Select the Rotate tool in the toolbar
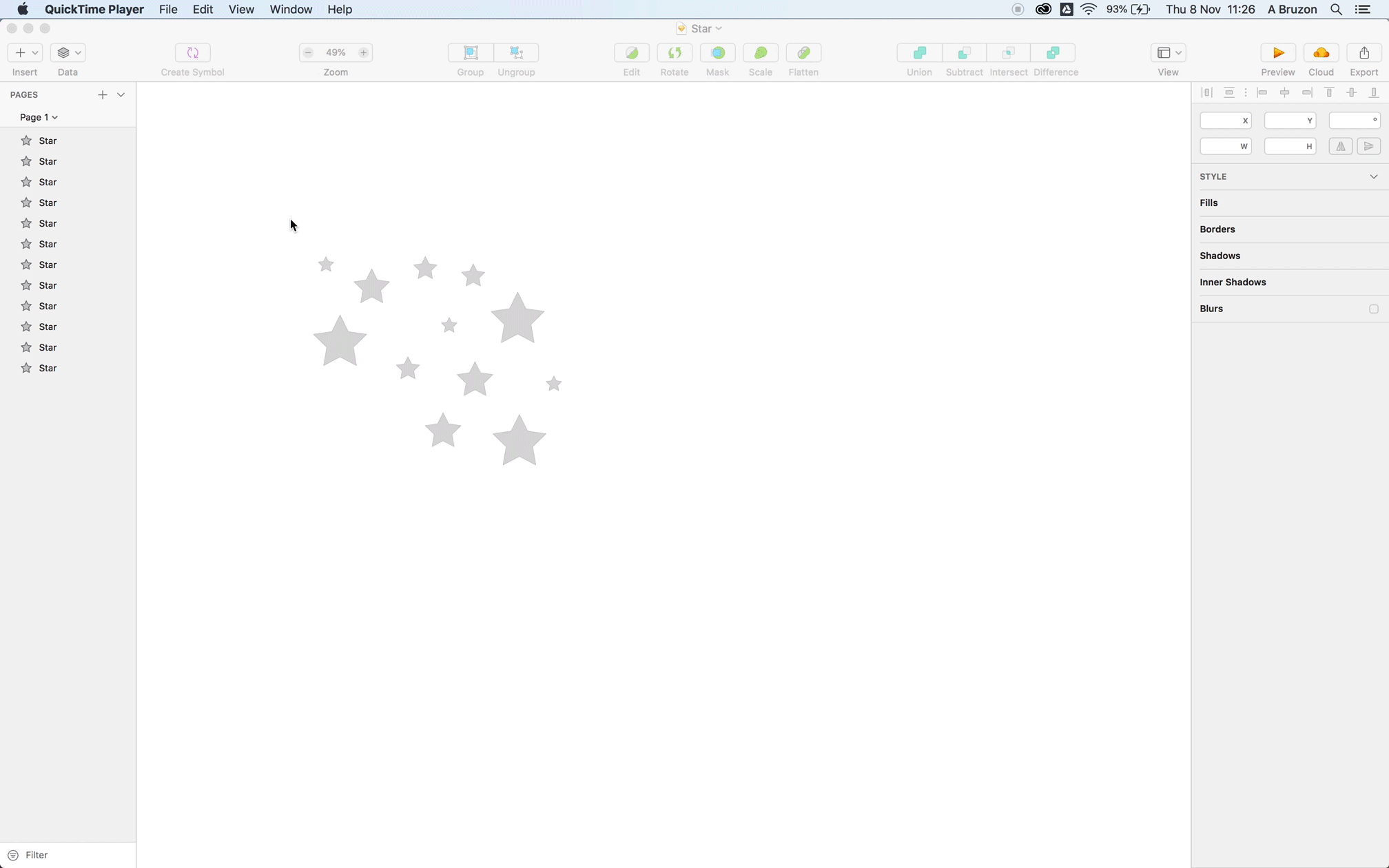Image resolution: width=1389 pixels, height=868 pixels. point(675,53)
